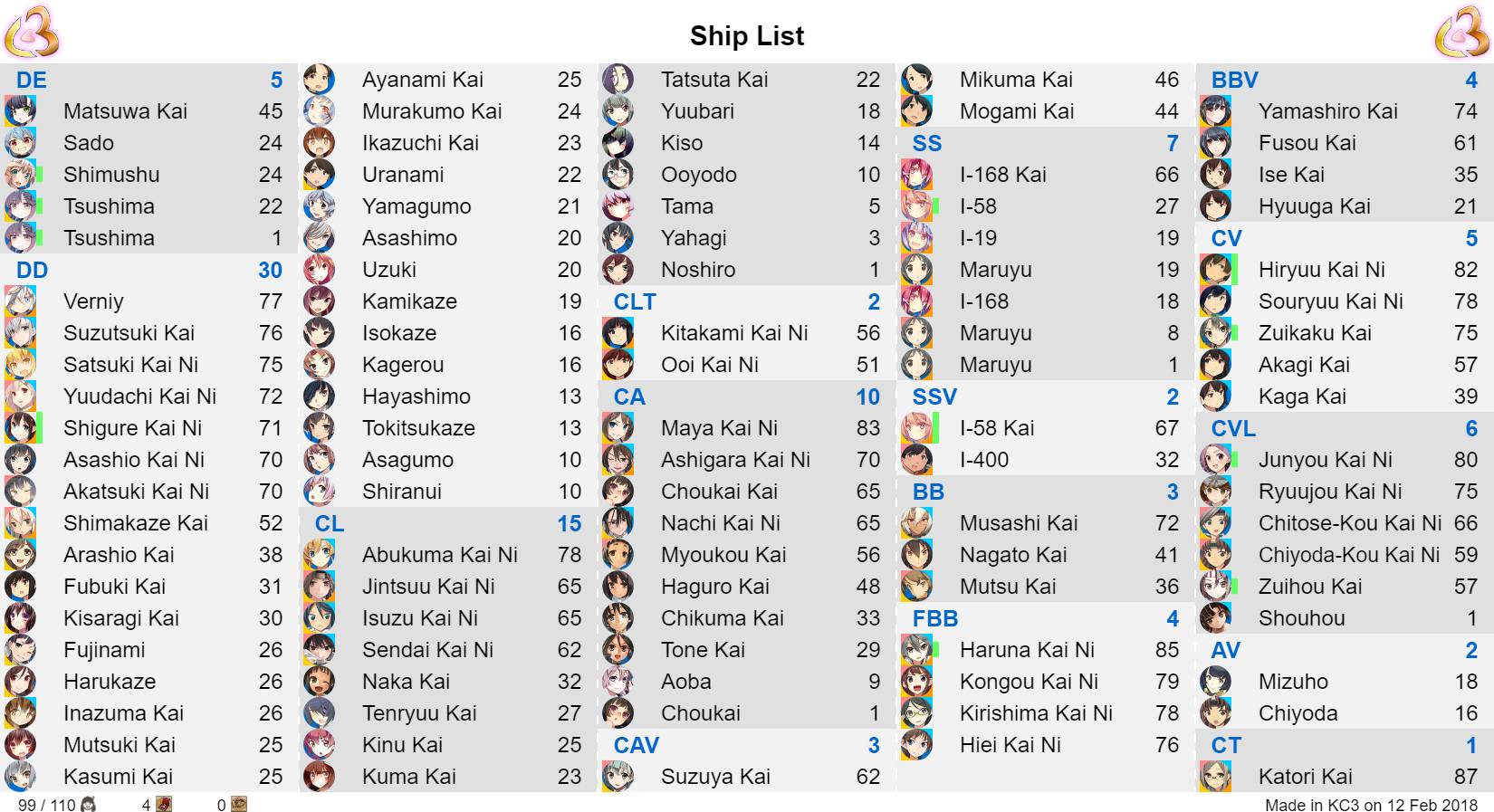
Task: Click the KC3 logo at top-left
Action: point(32,32)
